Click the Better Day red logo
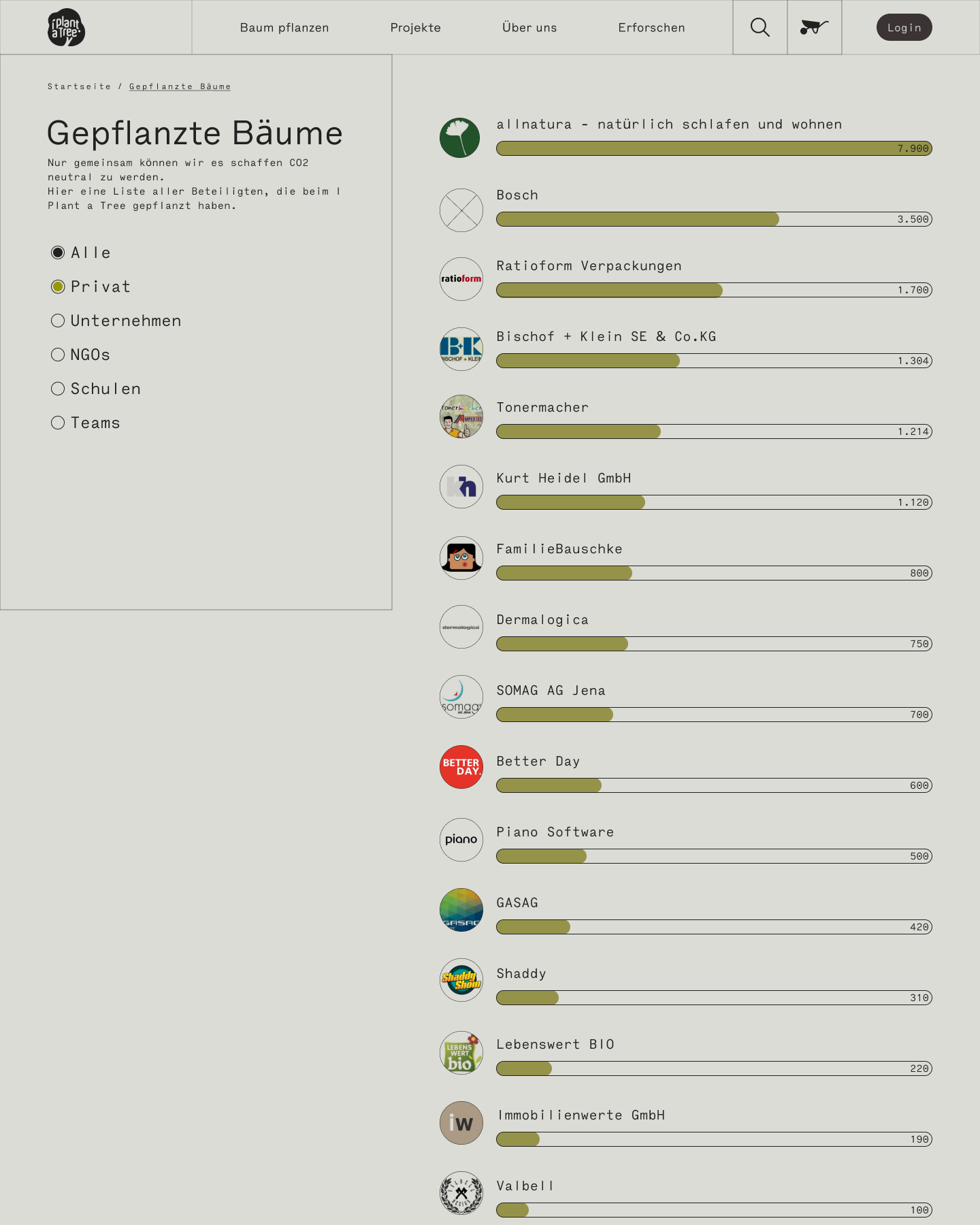This screenshot has height=1225, width=980. click(x=461, y=767)
